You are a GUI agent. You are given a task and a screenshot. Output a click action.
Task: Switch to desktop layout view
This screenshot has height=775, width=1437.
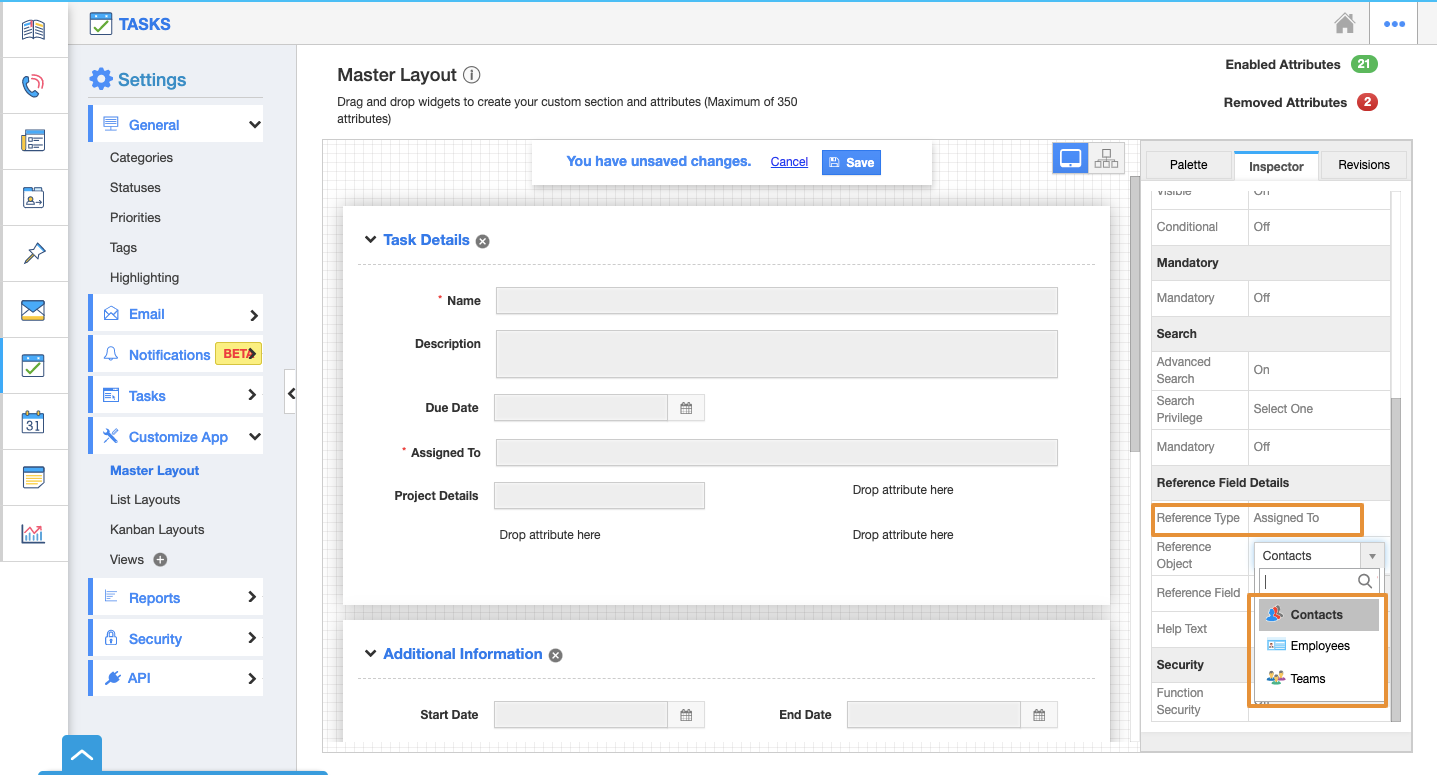pos(1071,158)
